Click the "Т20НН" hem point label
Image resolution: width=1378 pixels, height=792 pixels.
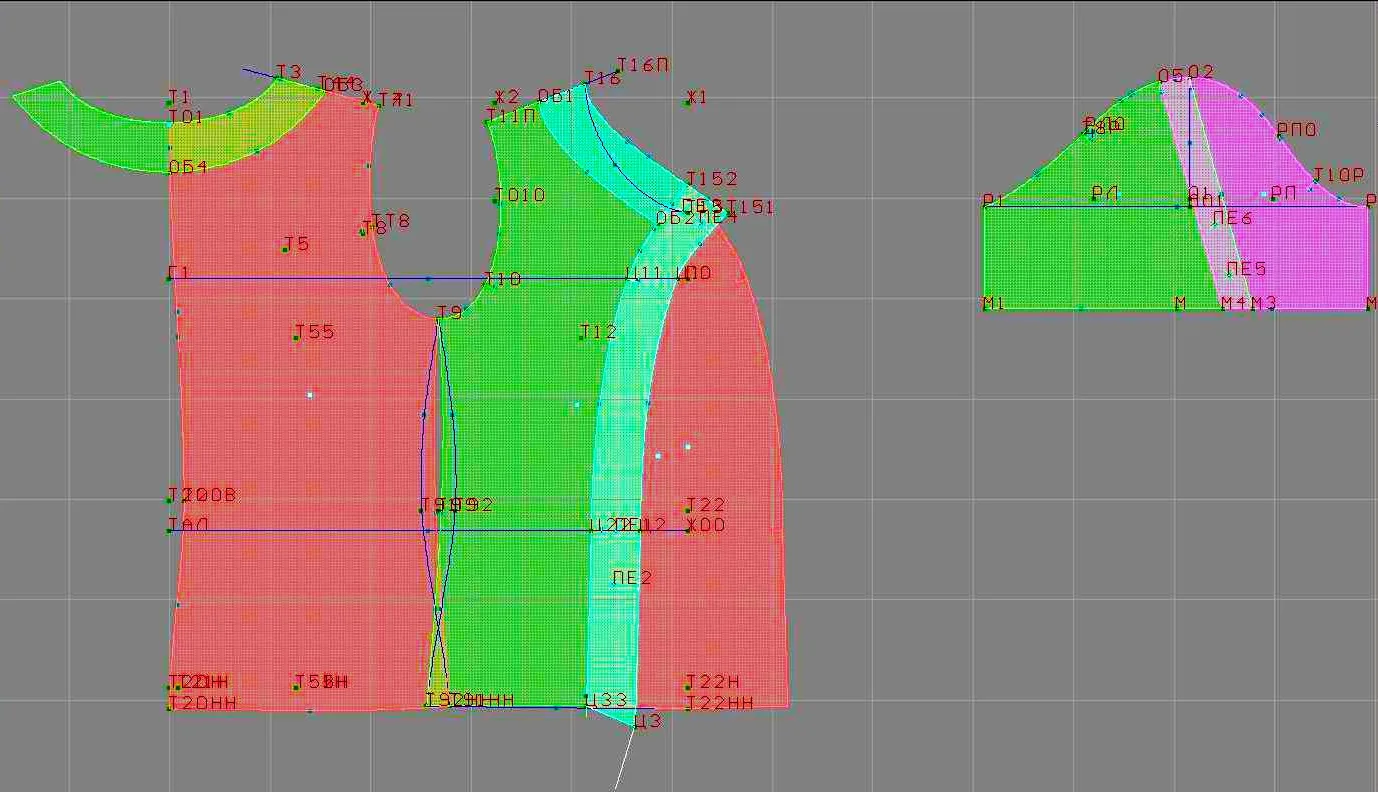(x=202, y=704)
